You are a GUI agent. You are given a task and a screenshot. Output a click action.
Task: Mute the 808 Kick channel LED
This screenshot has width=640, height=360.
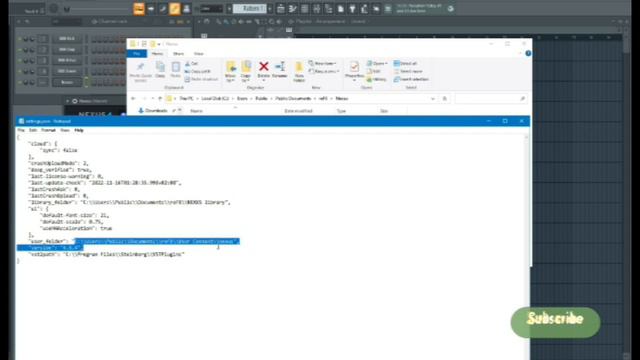19,39
